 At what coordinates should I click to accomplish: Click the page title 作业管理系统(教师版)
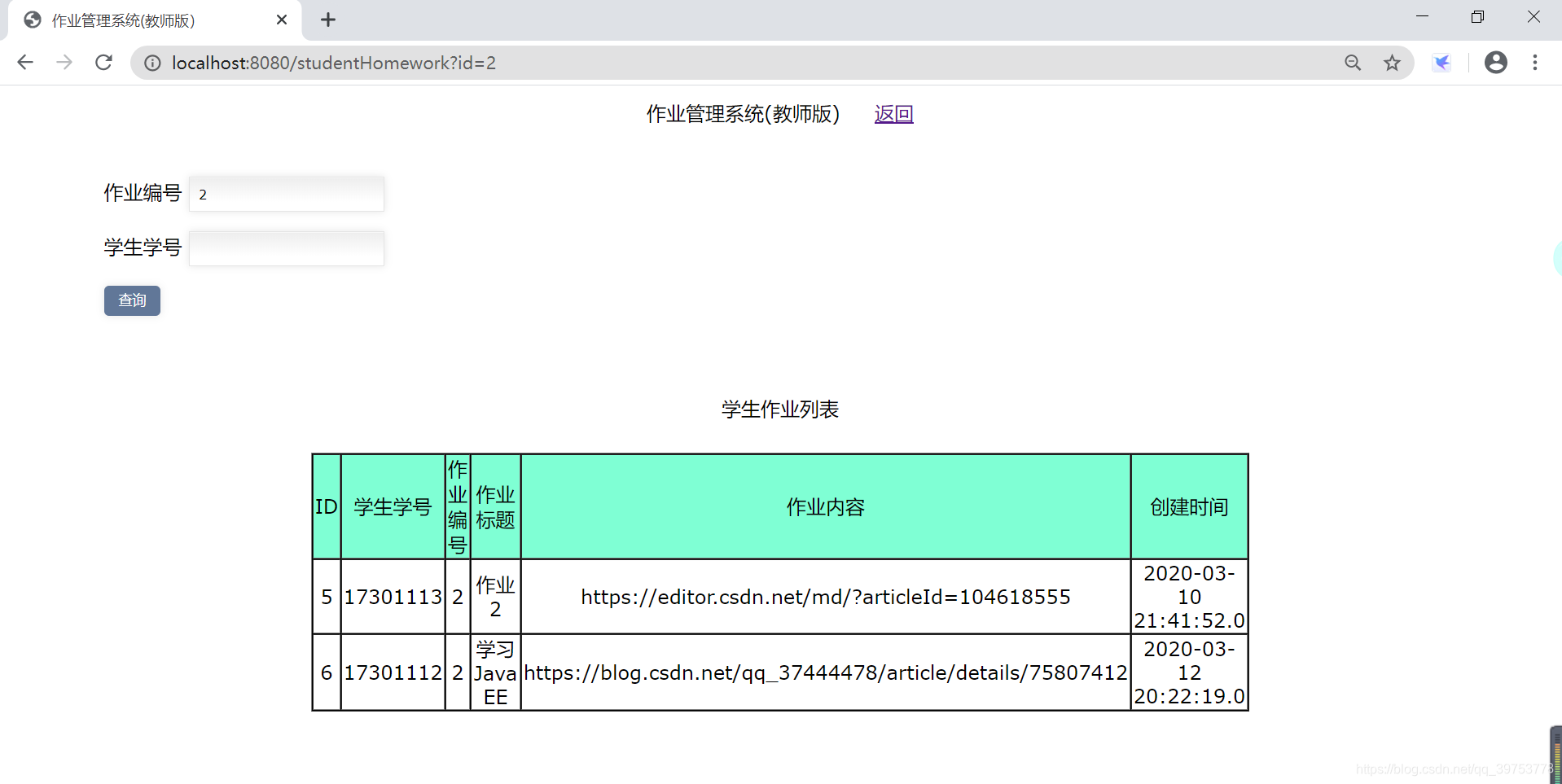[x=743, y=114]
